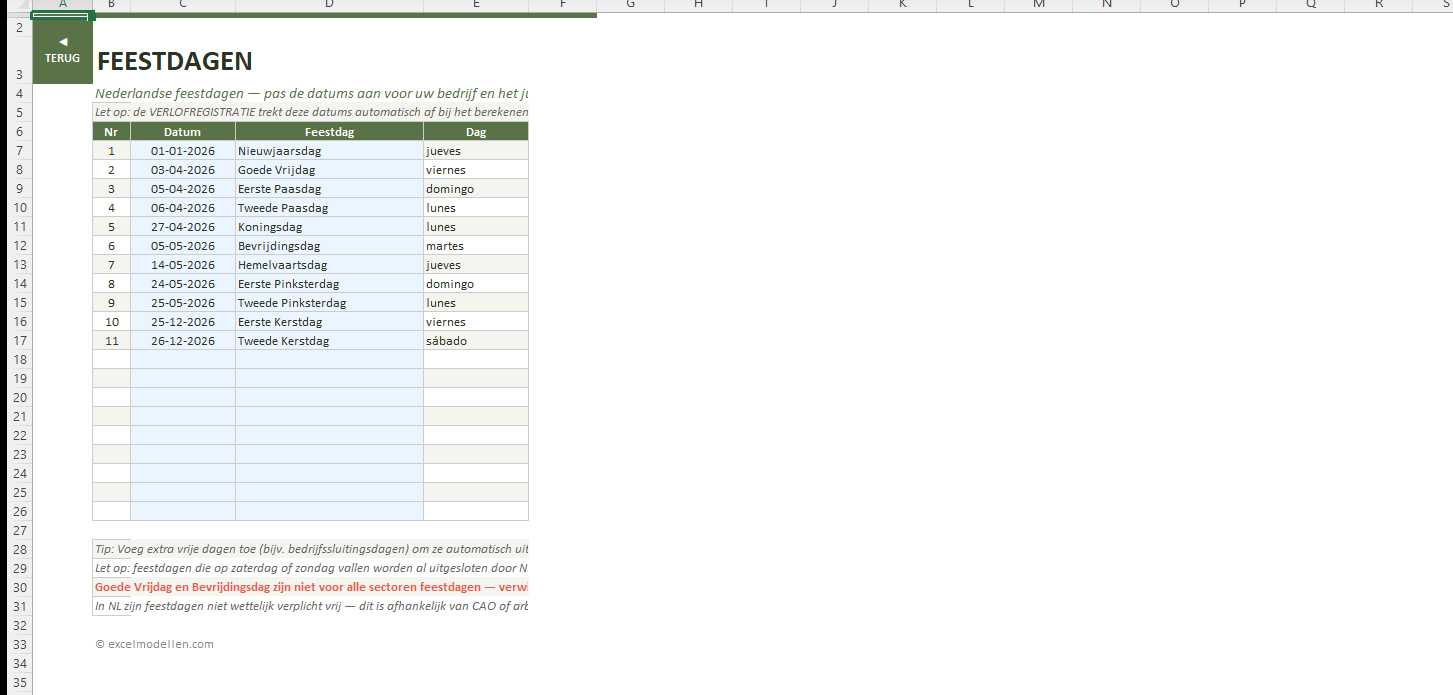
Task: Click the excelmodellen.com copyright text
Action: [155, 644]
